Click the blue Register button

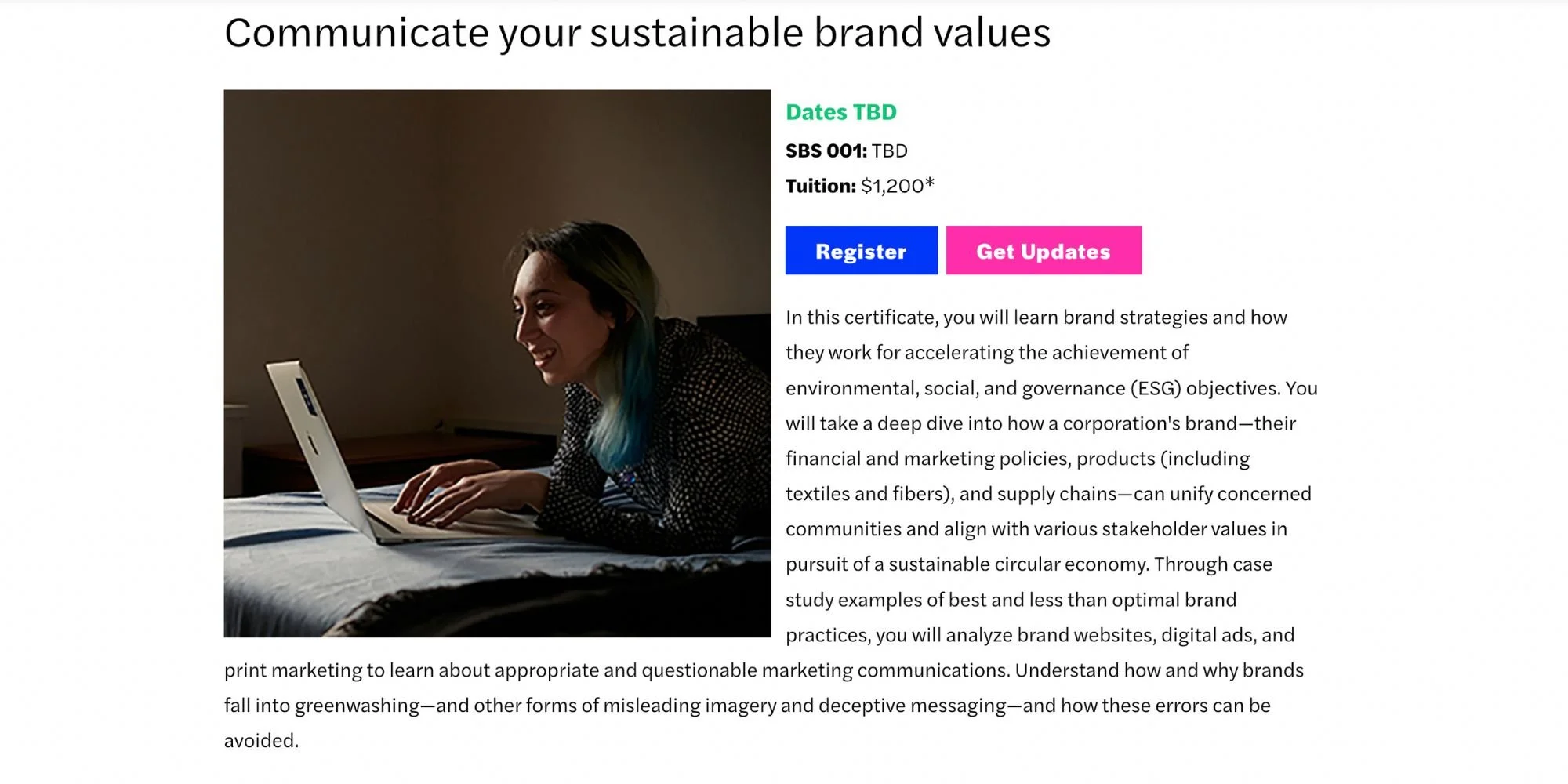[x=861, y=251]
